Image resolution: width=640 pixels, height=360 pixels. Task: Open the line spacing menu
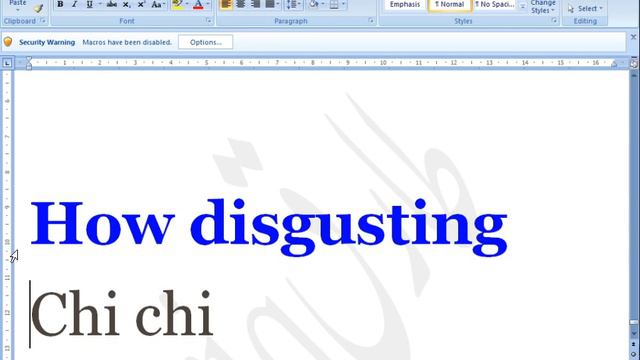click(x=293, y=4)
